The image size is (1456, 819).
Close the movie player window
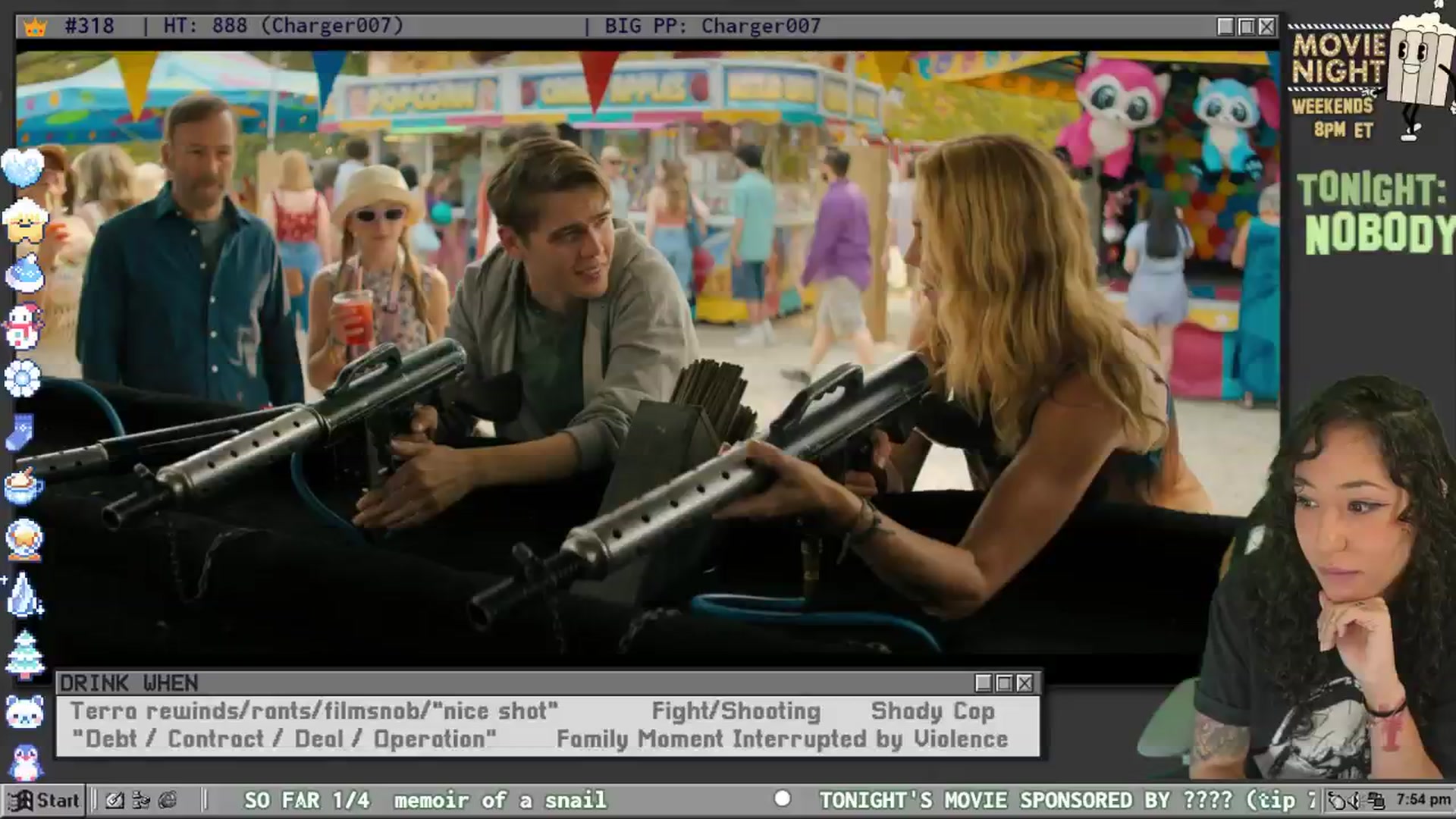1266,27
